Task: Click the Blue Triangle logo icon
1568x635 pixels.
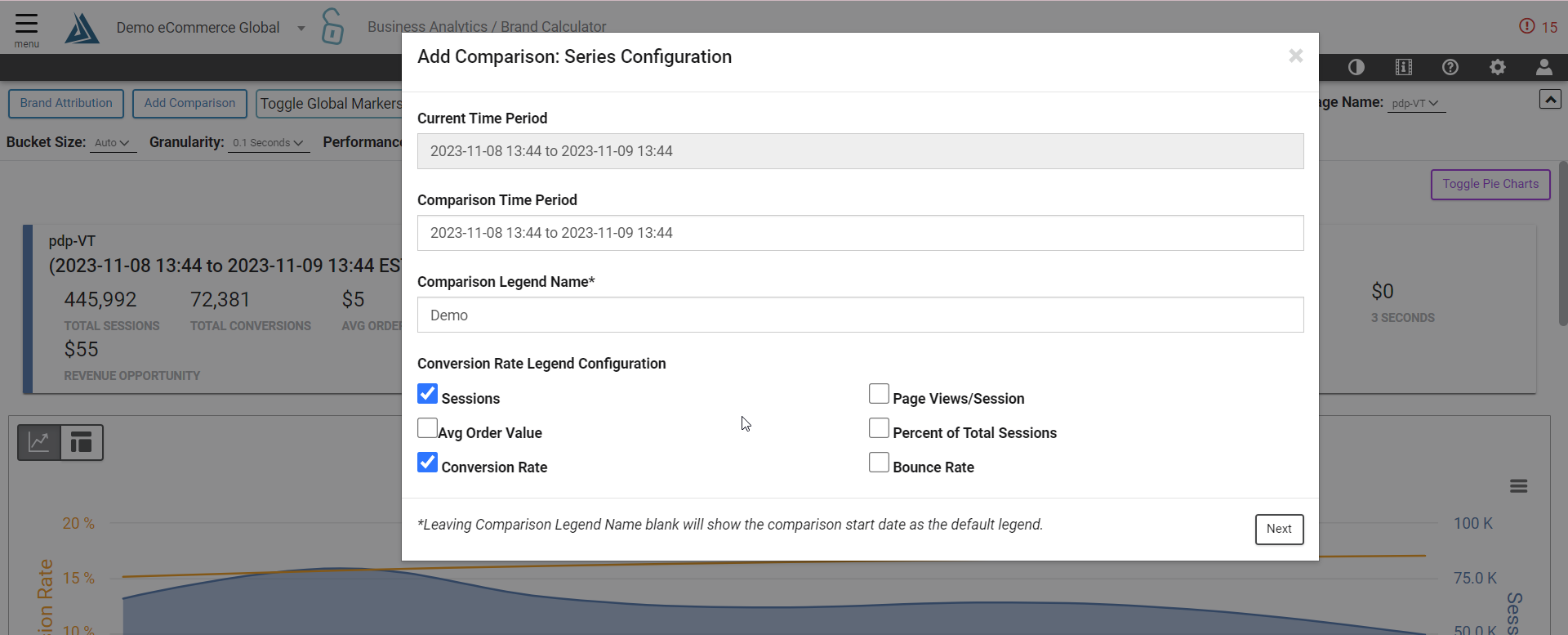Action: tap(82, 29)
